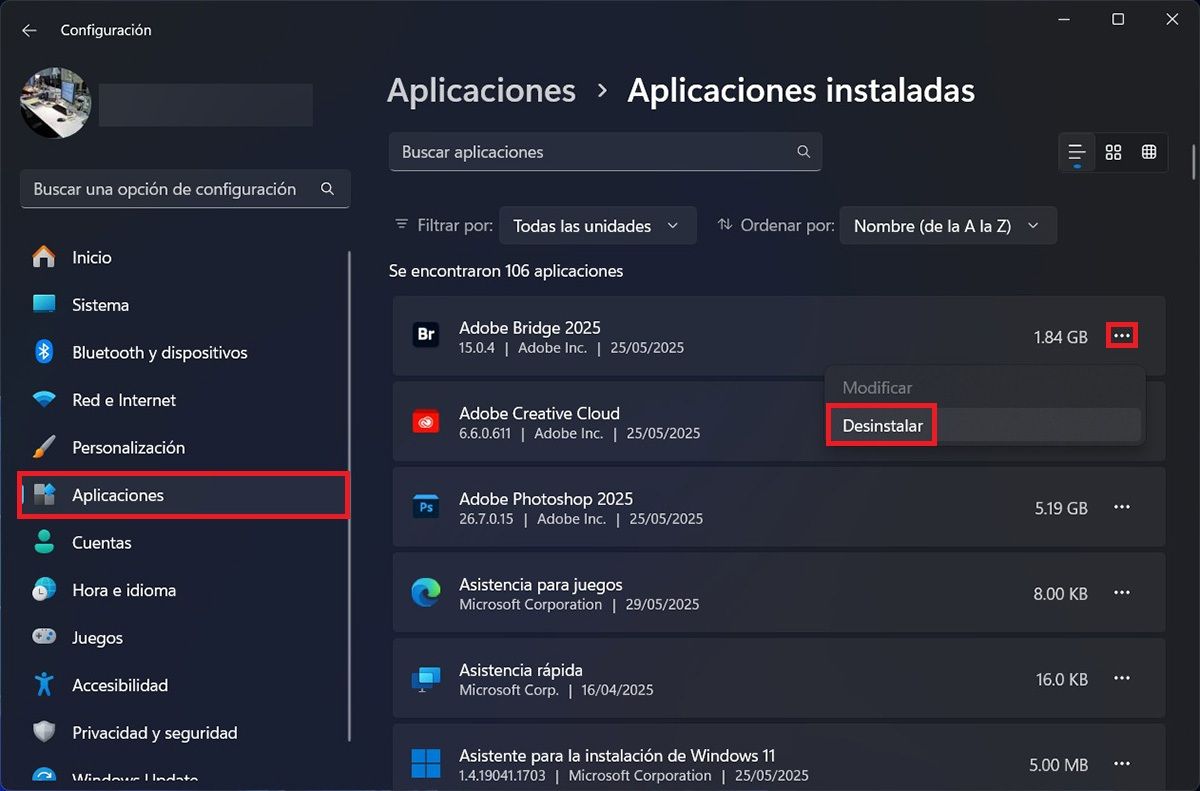Screen dimensions: 1200x791
Task: Click the Adobe Bridge 2025 Br icon
Action: click(x=426, y=336)
